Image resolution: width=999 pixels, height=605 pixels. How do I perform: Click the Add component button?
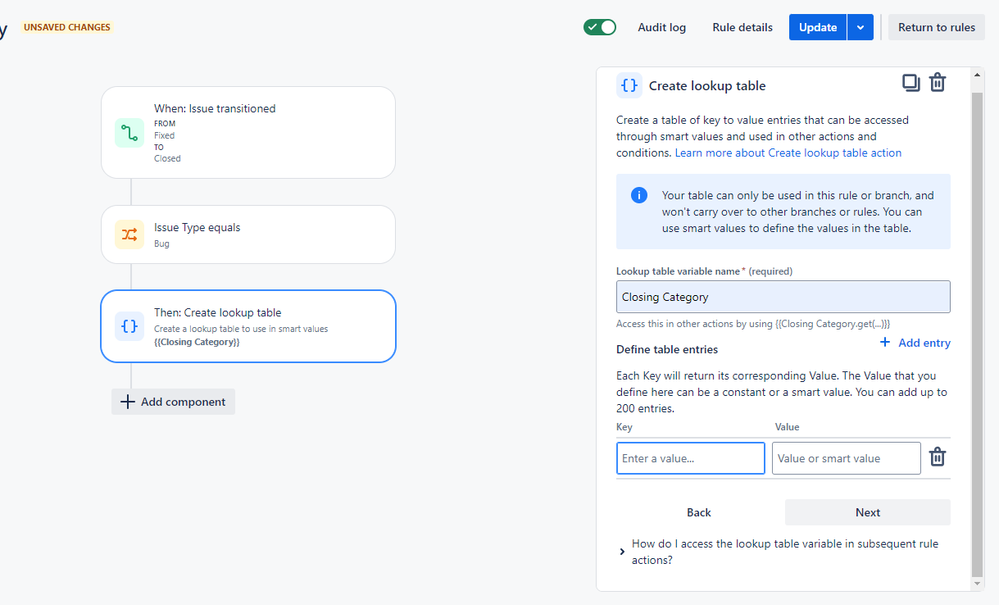(x=173, y=402)
